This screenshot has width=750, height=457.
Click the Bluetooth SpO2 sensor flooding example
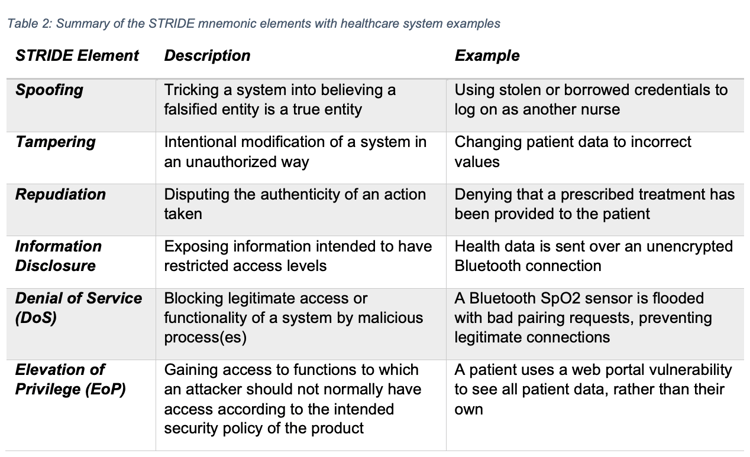tap(583, 318)
